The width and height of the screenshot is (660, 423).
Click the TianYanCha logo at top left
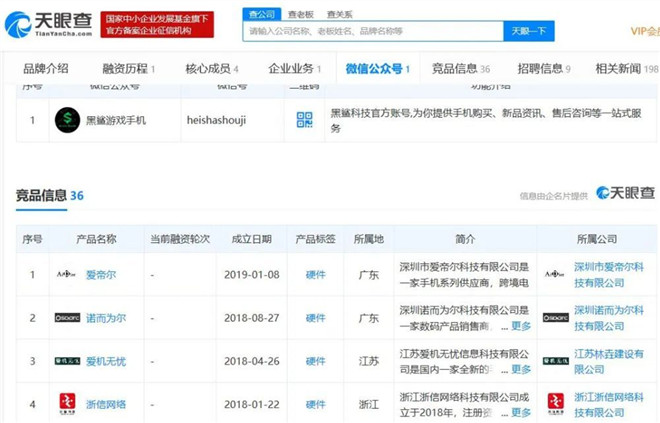click(x=48, y=24)
